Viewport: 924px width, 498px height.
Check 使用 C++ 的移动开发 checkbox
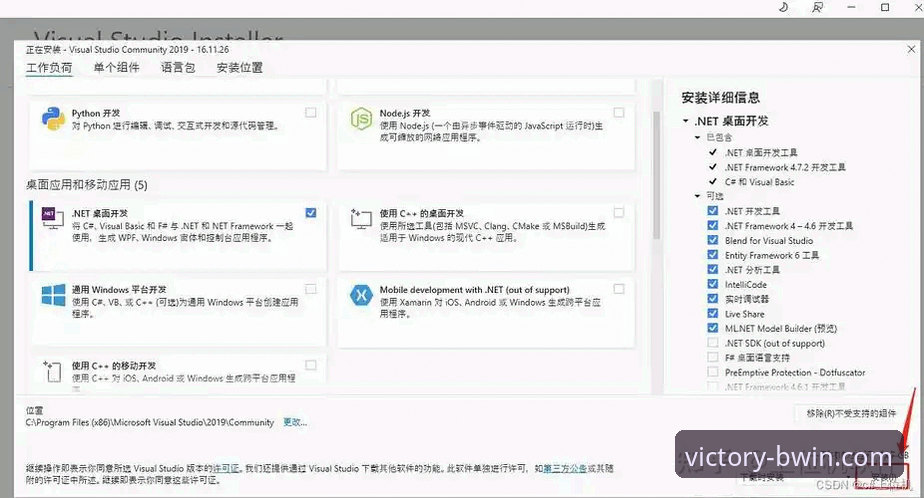click(311, 365)
